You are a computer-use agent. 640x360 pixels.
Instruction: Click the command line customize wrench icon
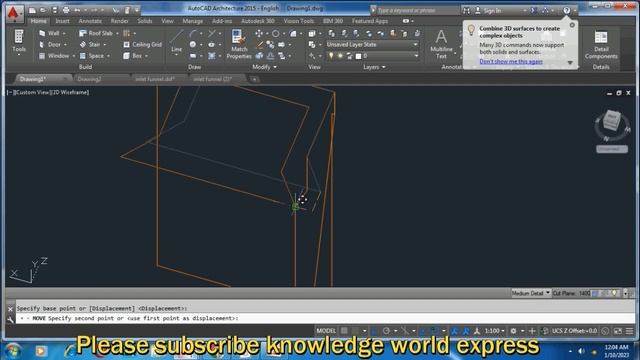(11, 319)
